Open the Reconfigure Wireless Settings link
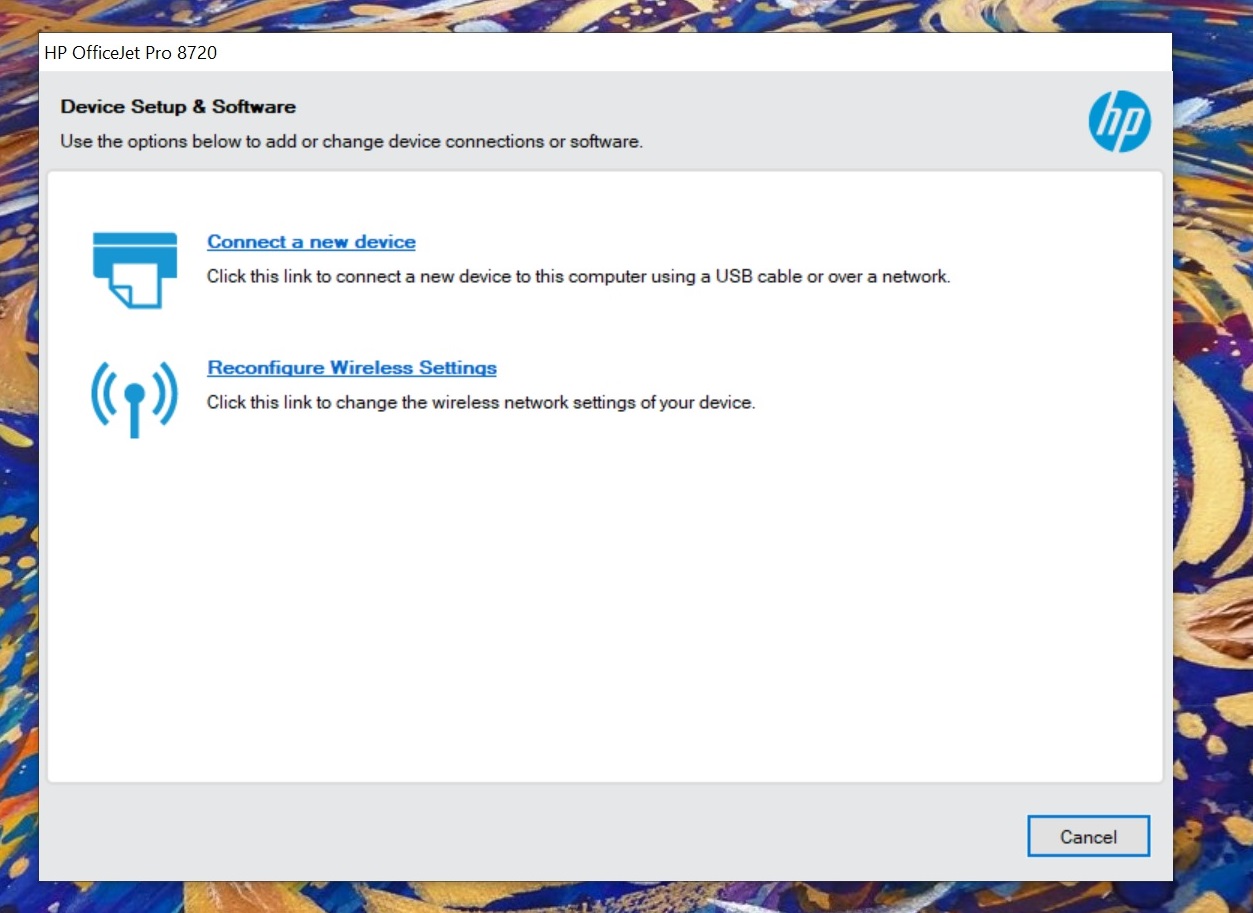The width and height of the screenshot is (1253, 913). click(352, 367)
